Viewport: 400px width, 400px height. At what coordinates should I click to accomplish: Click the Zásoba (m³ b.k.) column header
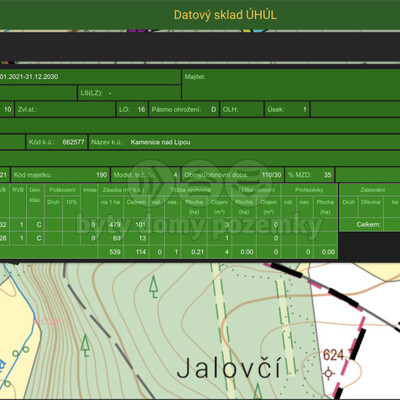pos(123,190)
